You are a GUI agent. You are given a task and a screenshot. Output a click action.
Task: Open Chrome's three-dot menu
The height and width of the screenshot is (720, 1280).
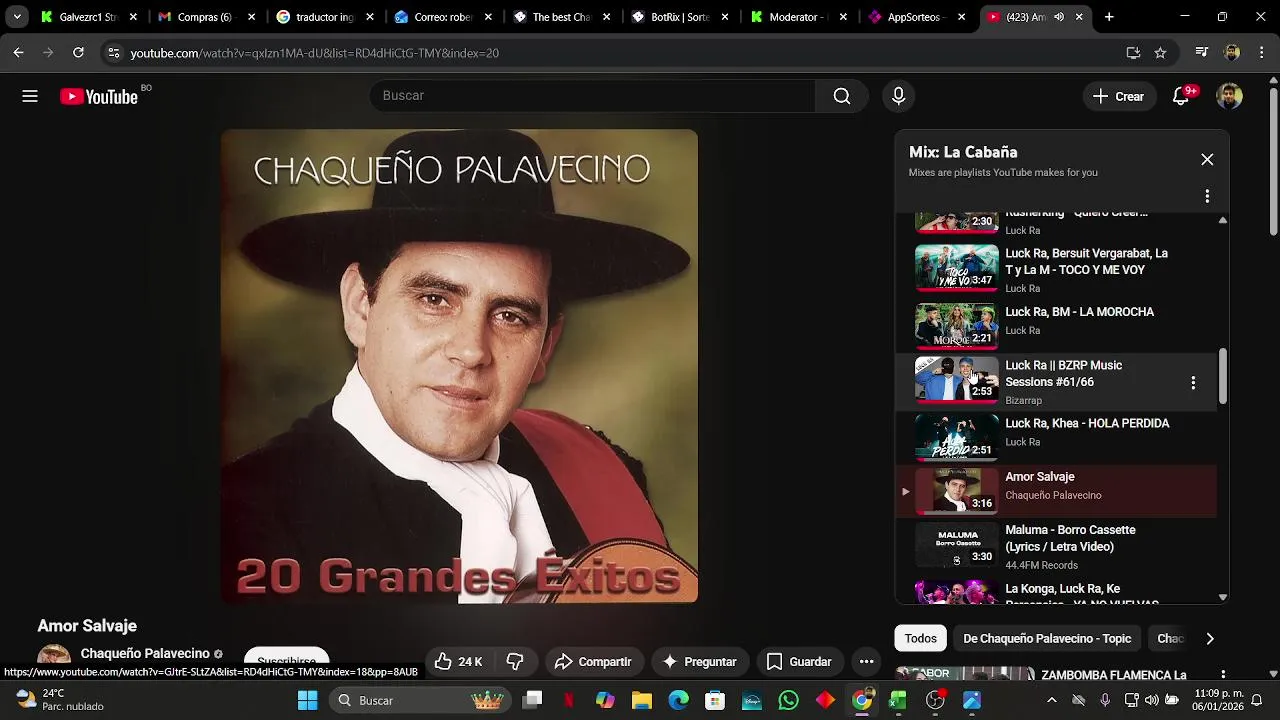[1260, 53]
